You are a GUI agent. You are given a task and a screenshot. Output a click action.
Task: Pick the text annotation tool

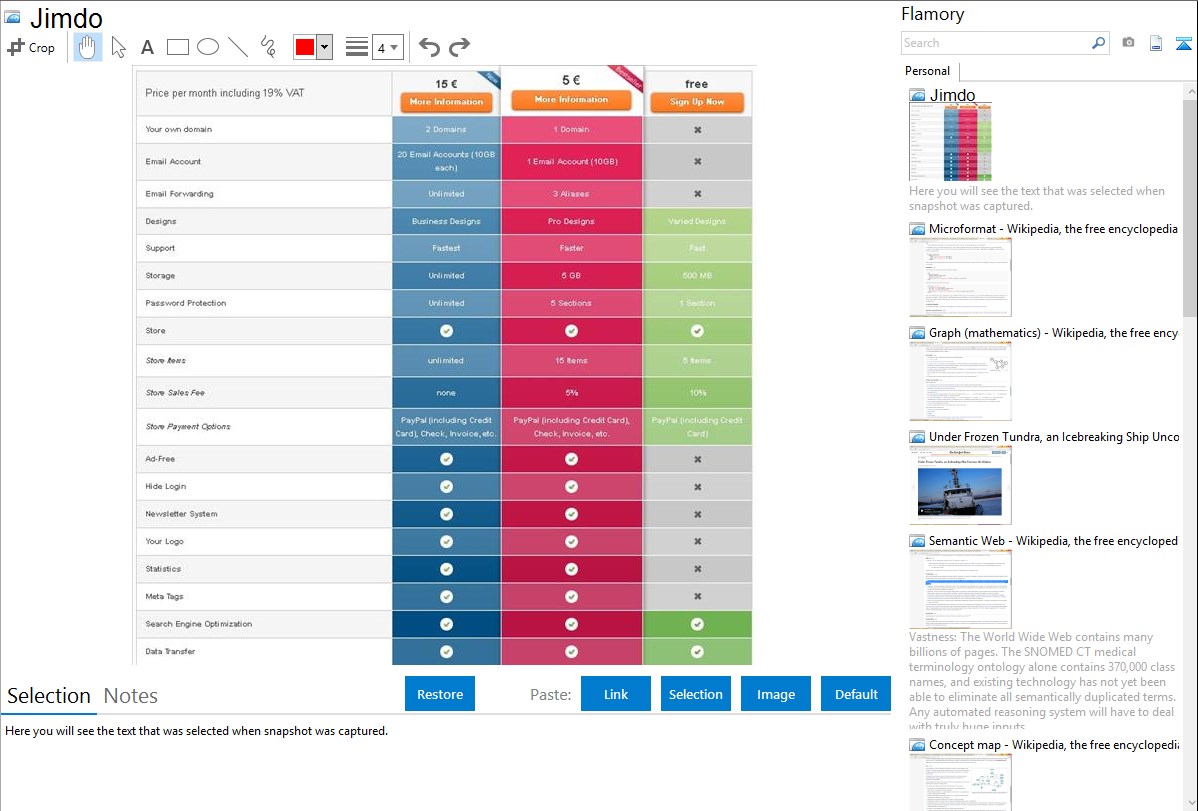coord(147,47)
